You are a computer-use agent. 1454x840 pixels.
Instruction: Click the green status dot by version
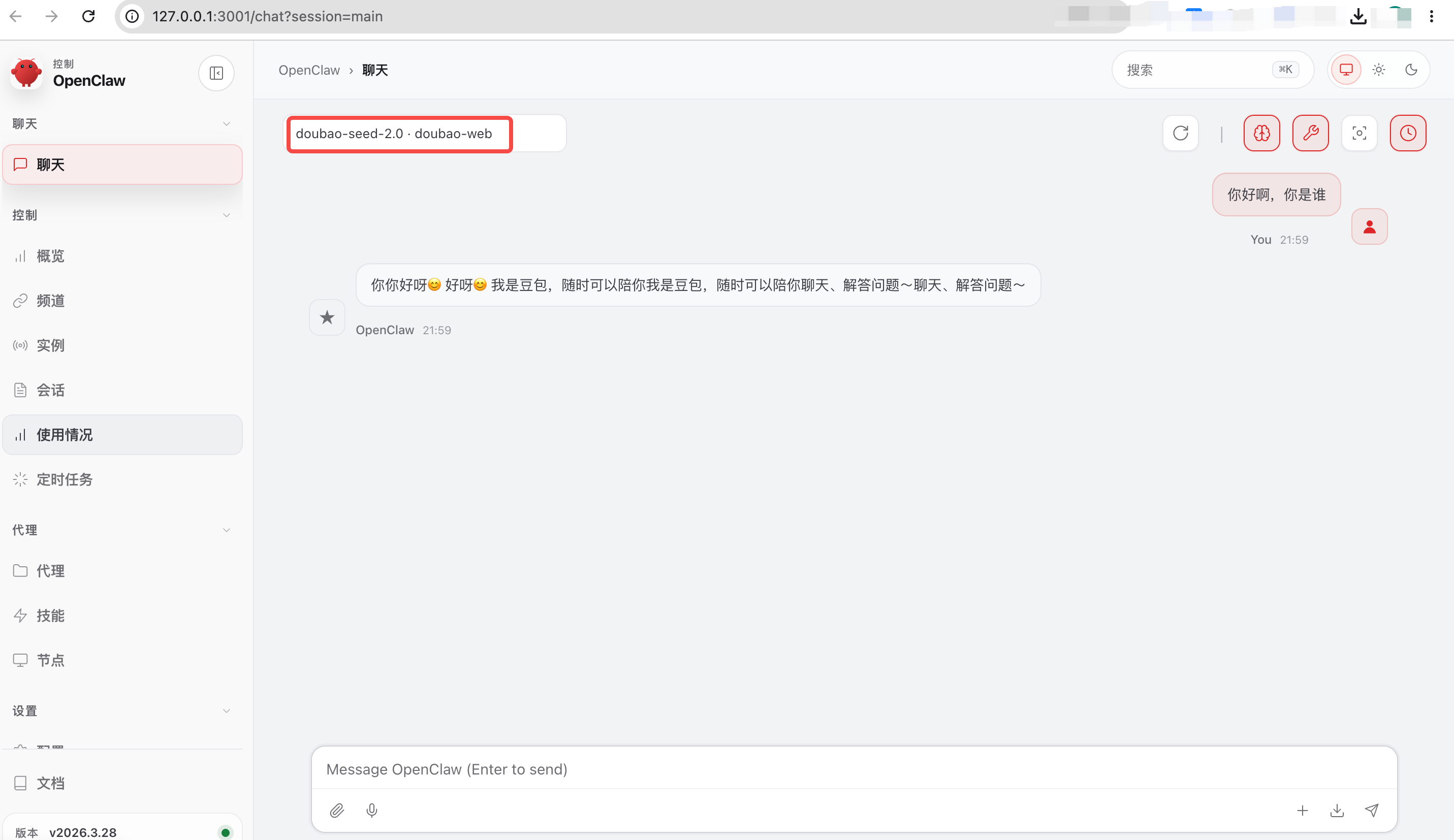(x=226, y=832)
